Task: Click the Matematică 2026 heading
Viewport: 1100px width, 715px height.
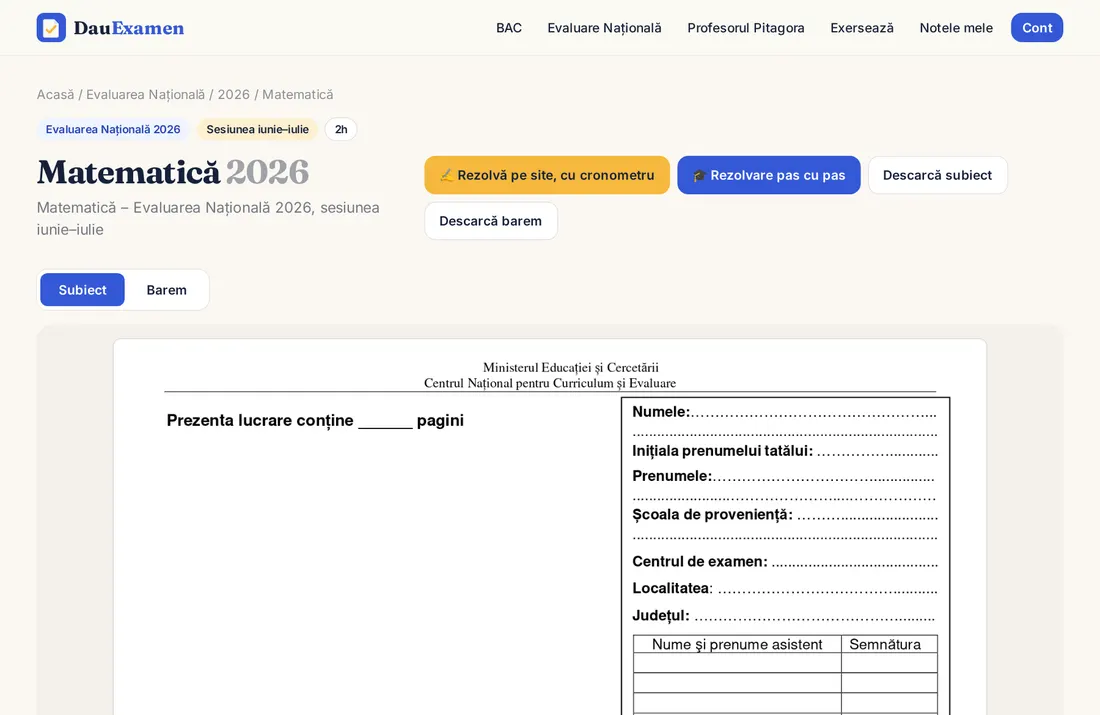Action: point(173,173)
